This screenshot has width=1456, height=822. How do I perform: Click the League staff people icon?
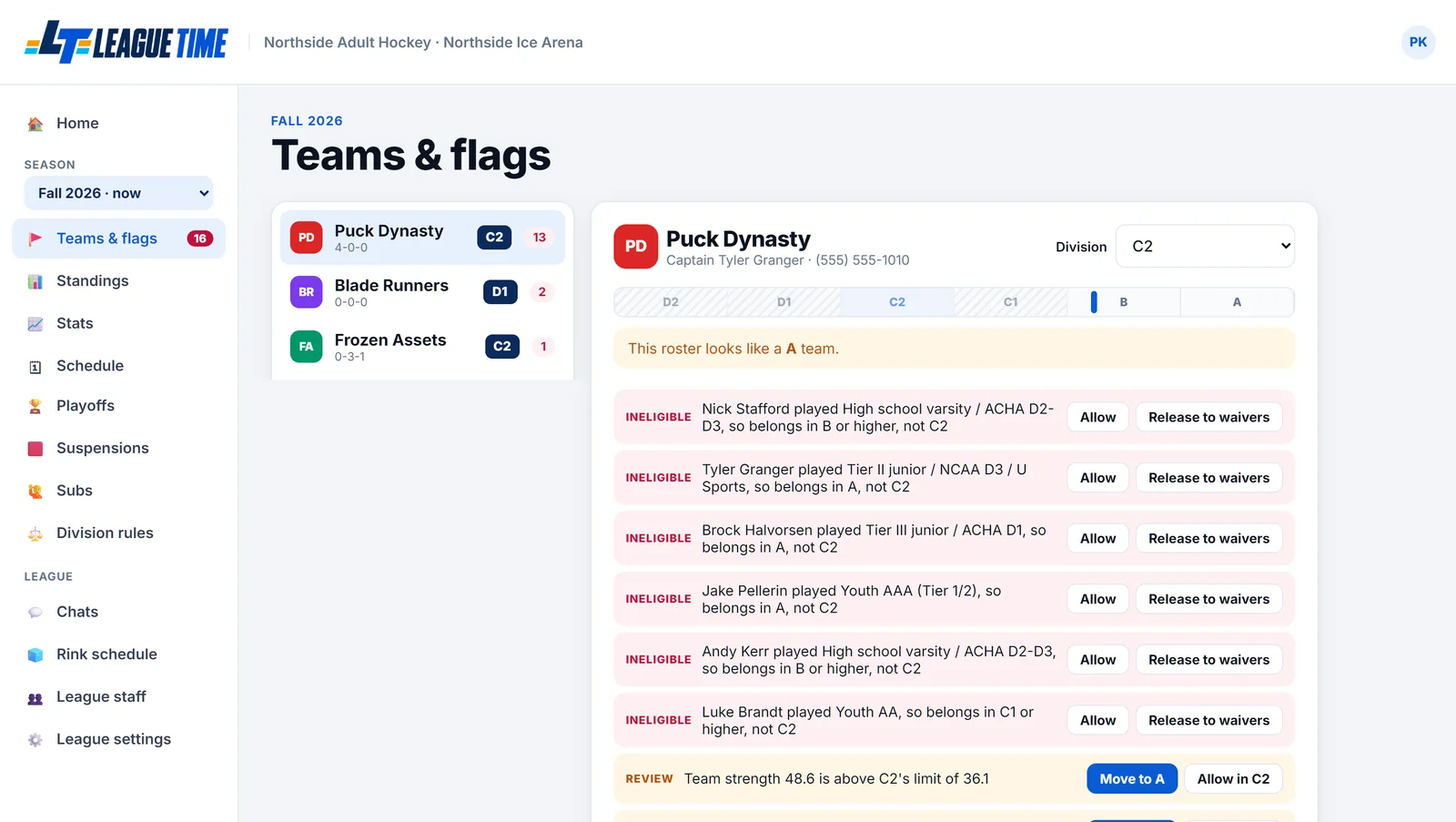pos(35,698)
